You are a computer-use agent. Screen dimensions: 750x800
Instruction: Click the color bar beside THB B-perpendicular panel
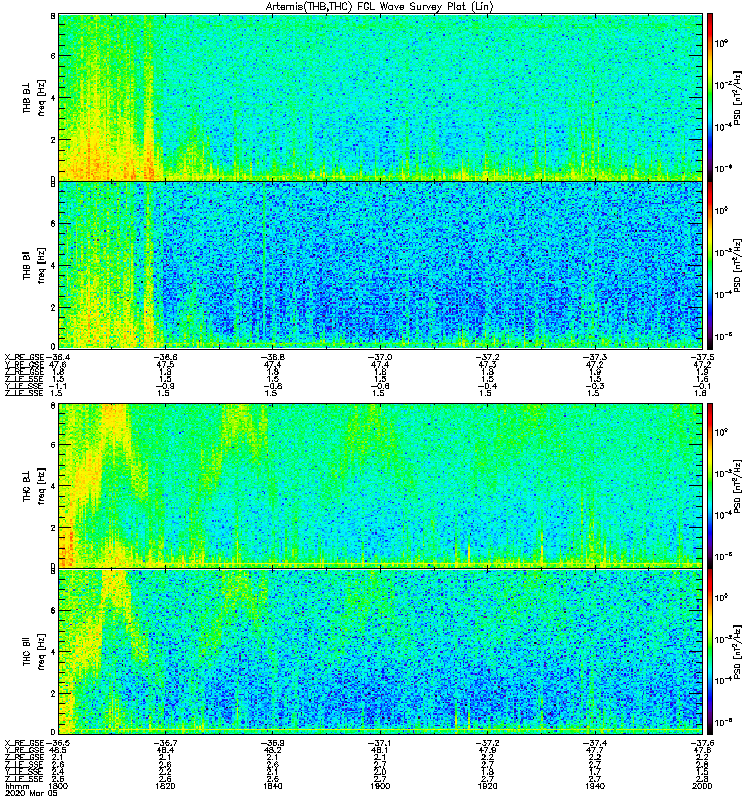[x=710, y=97]
